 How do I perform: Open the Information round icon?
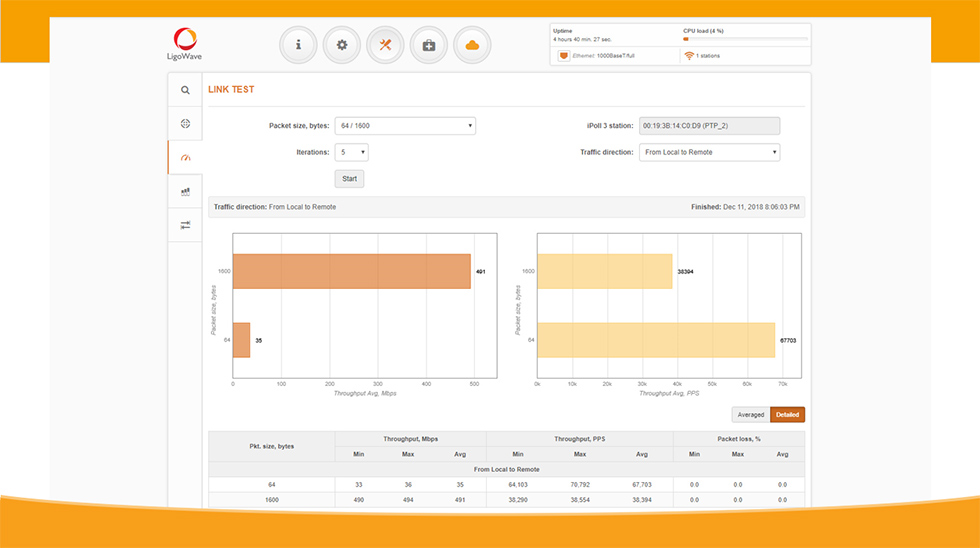click(298, 45)
